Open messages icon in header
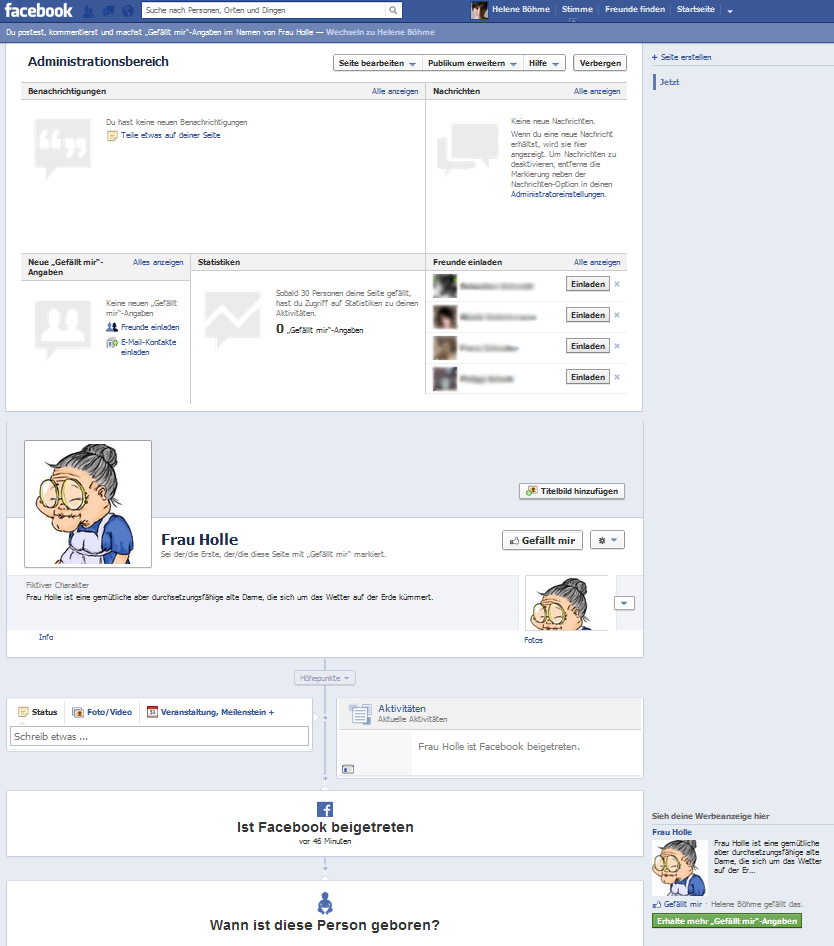This screenshot has width=834, height=946. coord(108,11)
